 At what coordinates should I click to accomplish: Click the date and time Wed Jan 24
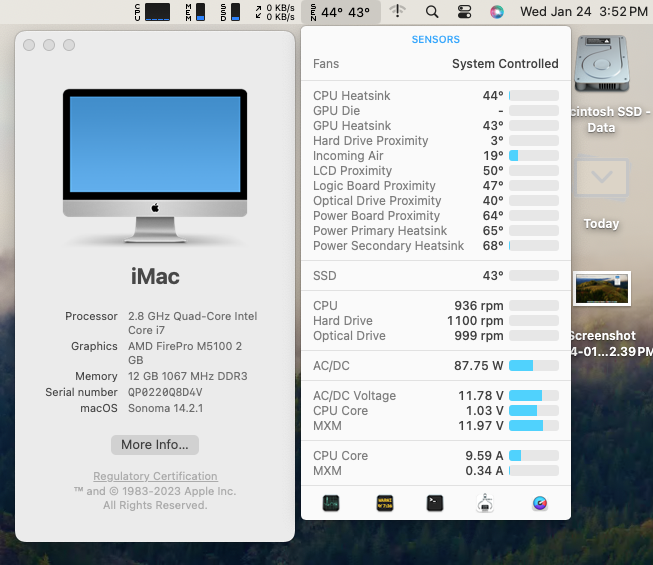click(584, 12)
